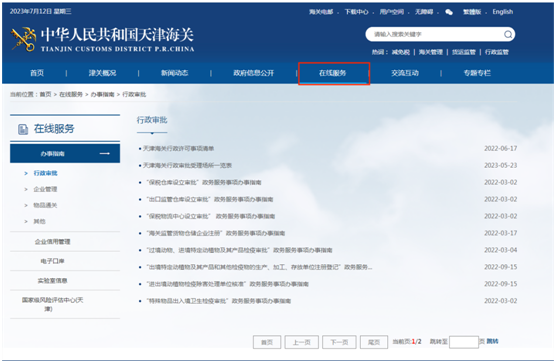Expand the 物品通关 sidebar chevron
This screenshot has height=363, width=556.
[x=26, y=205]
